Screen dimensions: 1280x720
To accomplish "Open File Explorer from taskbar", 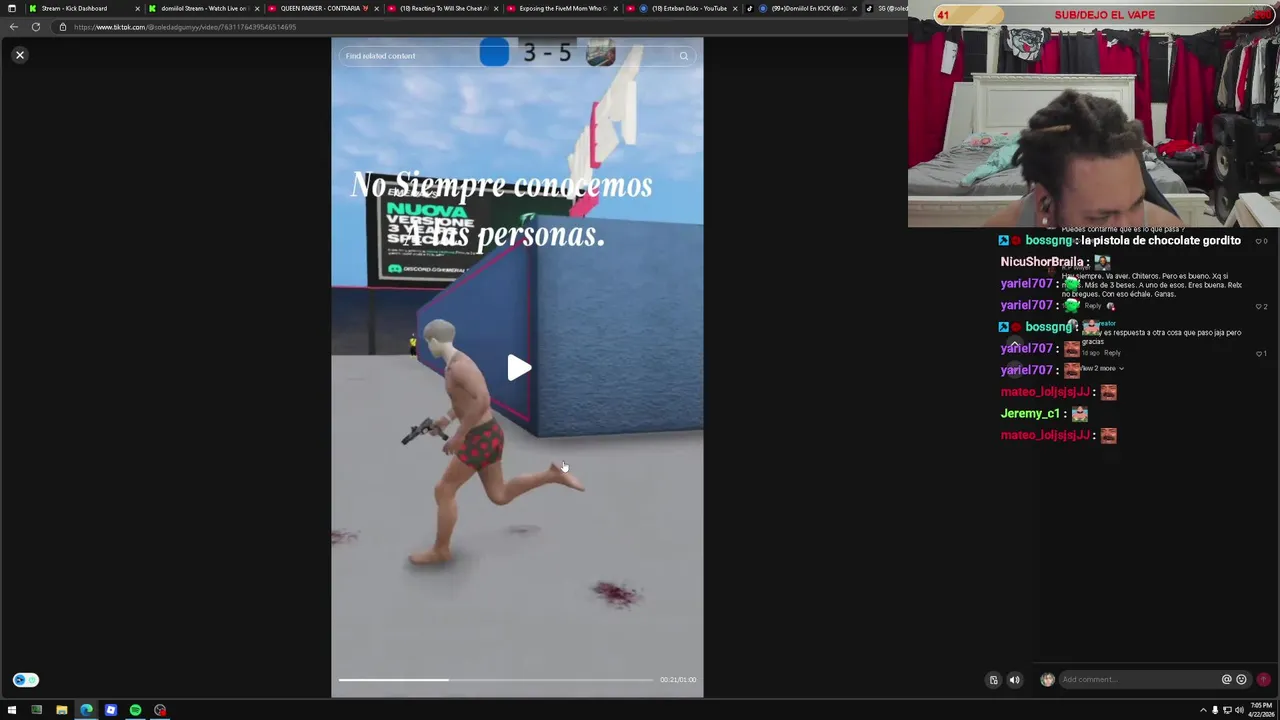I will tap(61, 710).
